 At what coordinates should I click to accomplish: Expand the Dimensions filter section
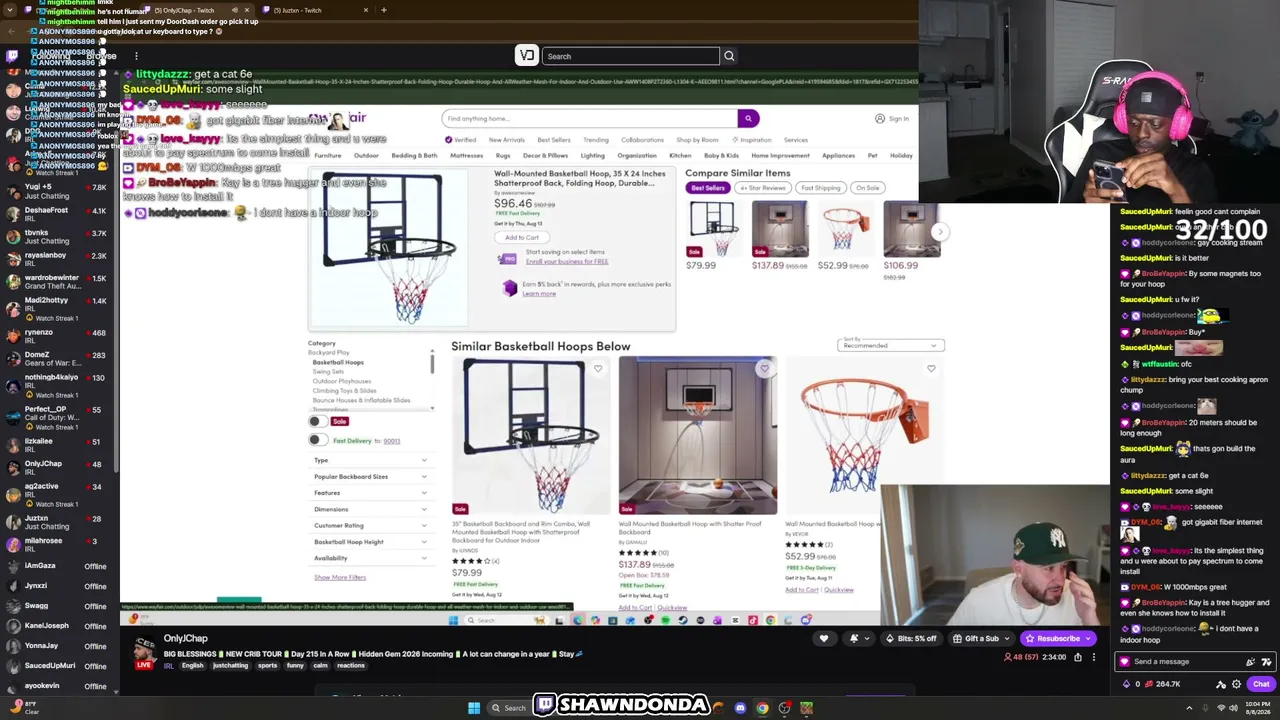(371, 509)
